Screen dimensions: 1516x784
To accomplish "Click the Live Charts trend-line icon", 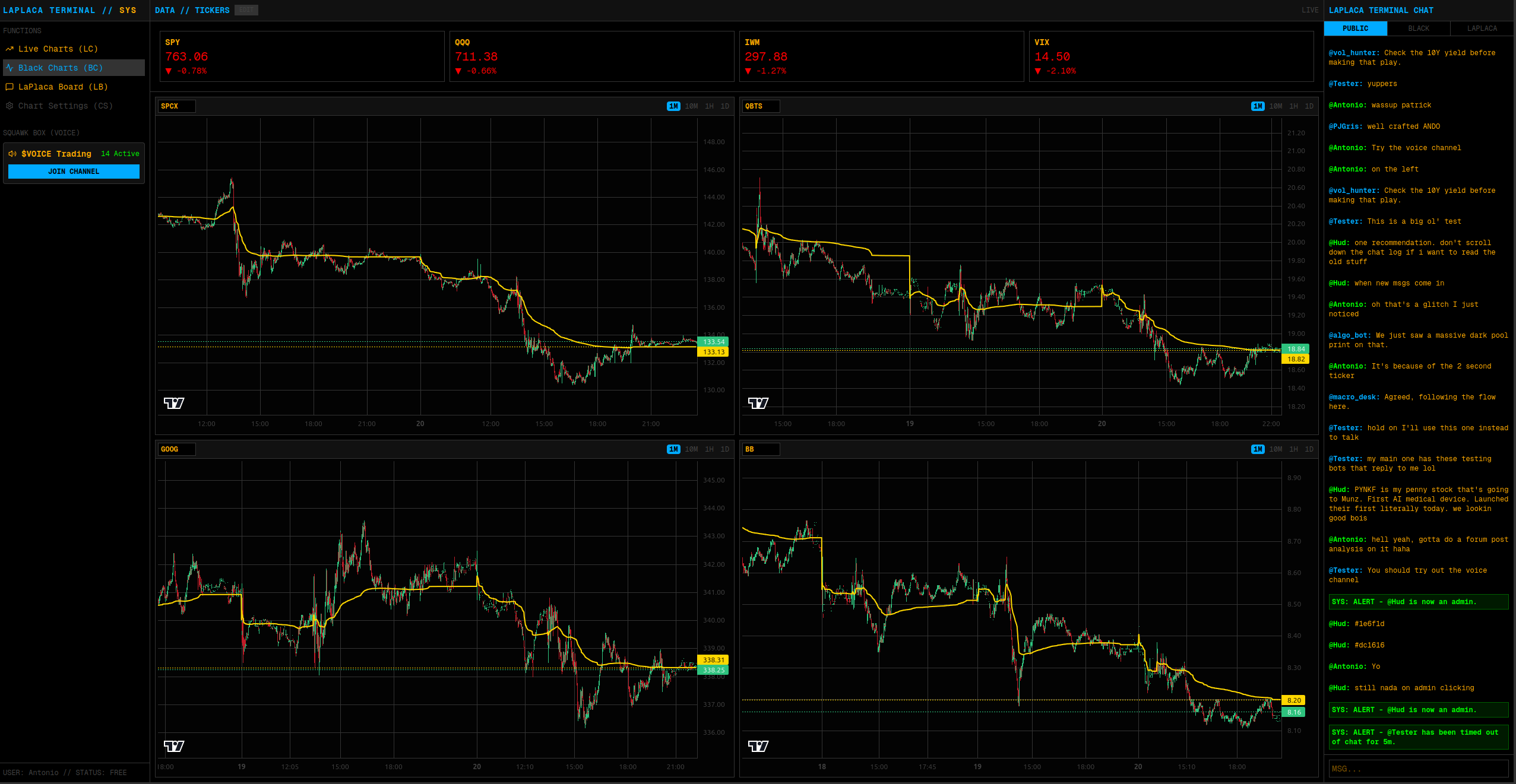I will click(10, 49).
